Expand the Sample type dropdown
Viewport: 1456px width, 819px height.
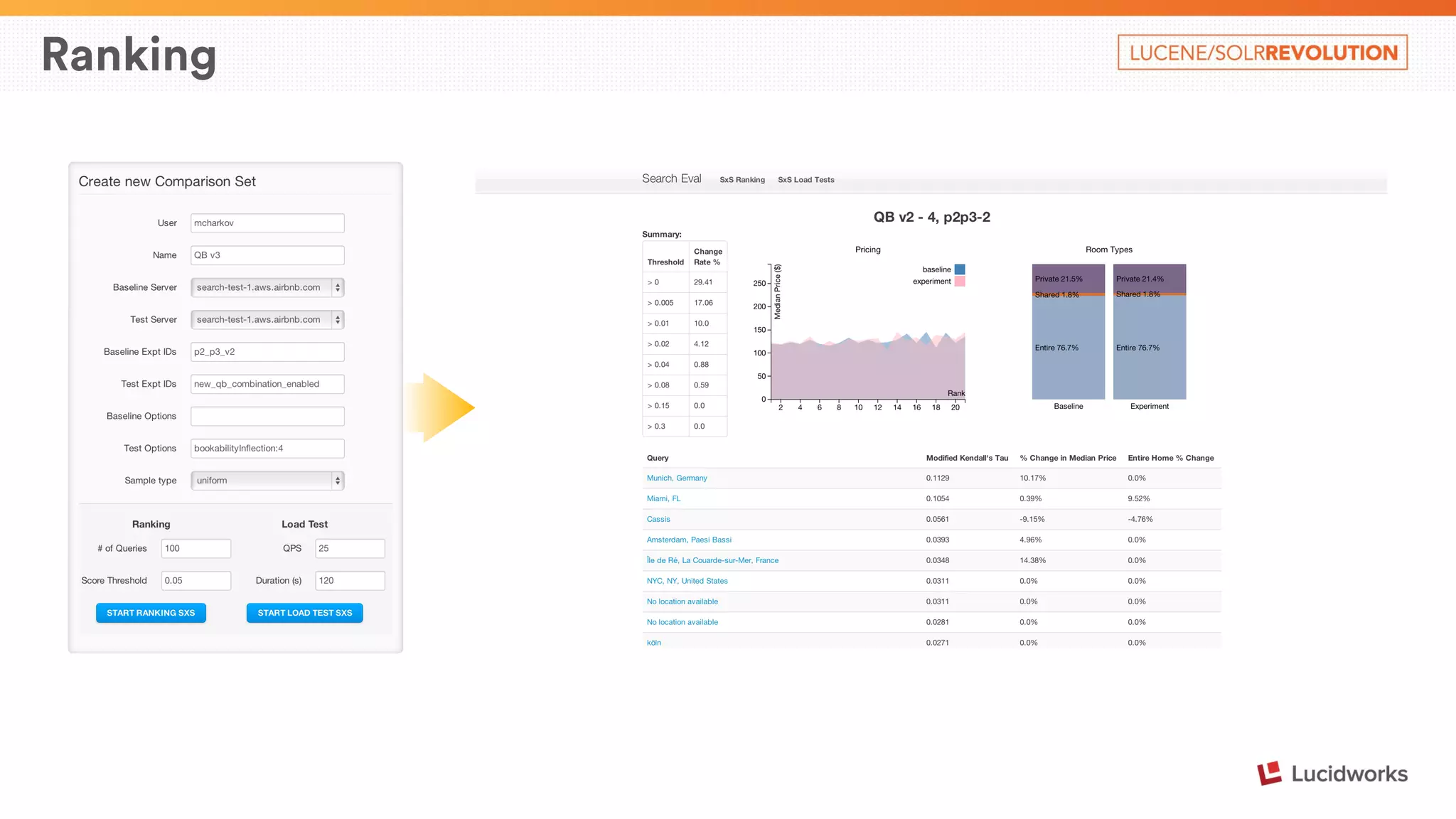pyautogui.click(x=267, y=481)
